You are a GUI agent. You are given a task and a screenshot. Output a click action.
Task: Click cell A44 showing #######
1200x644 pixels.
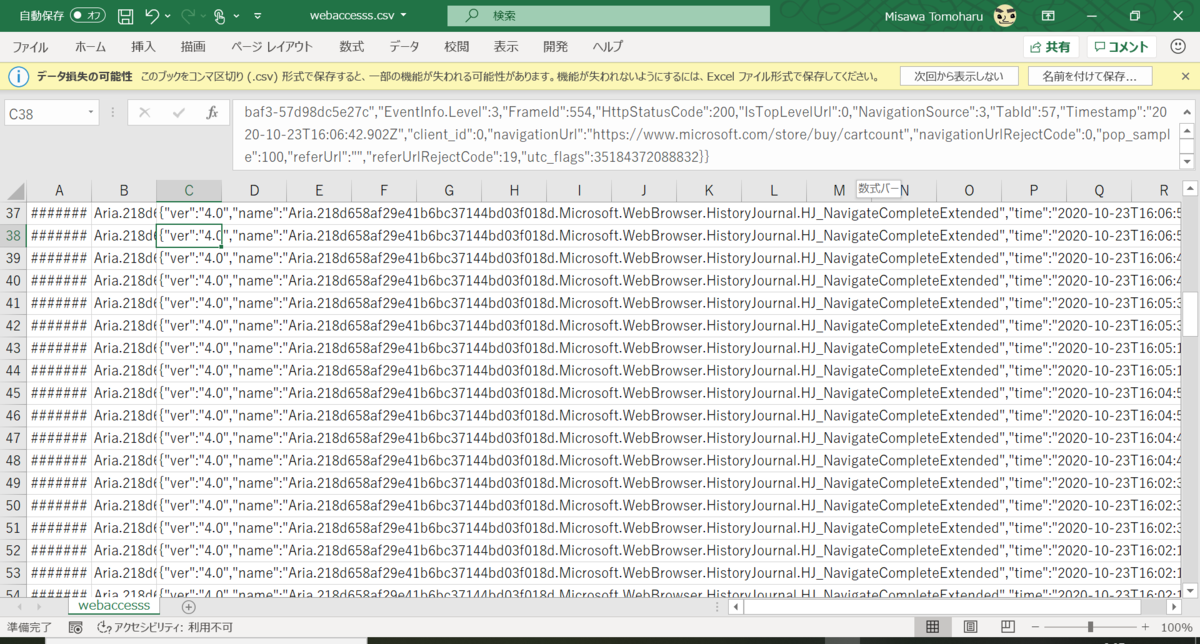[x=59, y=370]
